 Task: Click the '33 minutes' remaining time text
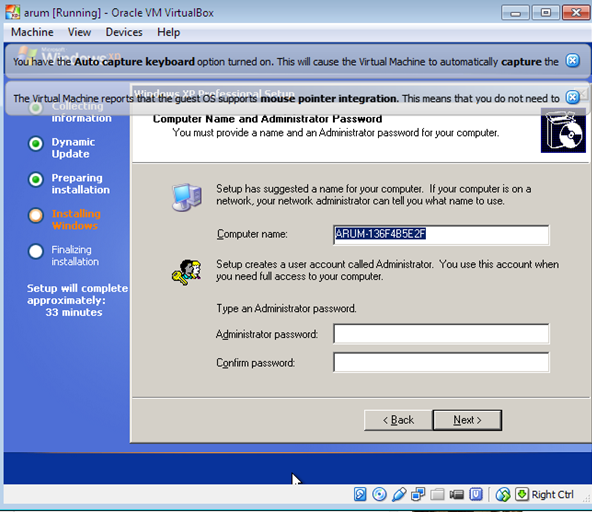(x=74, y=312)
